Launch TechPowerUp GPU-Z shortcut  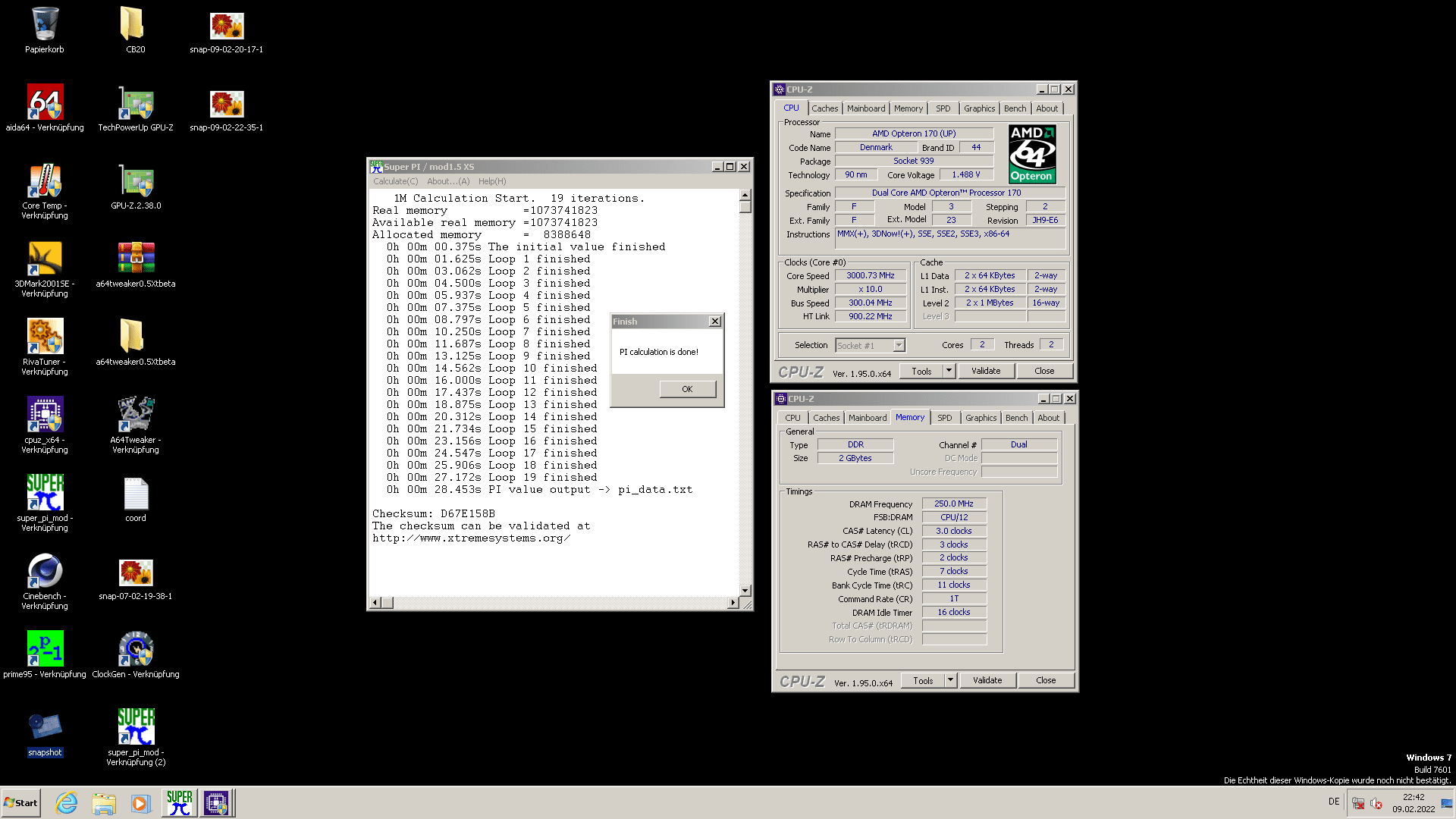pos(136,108)
